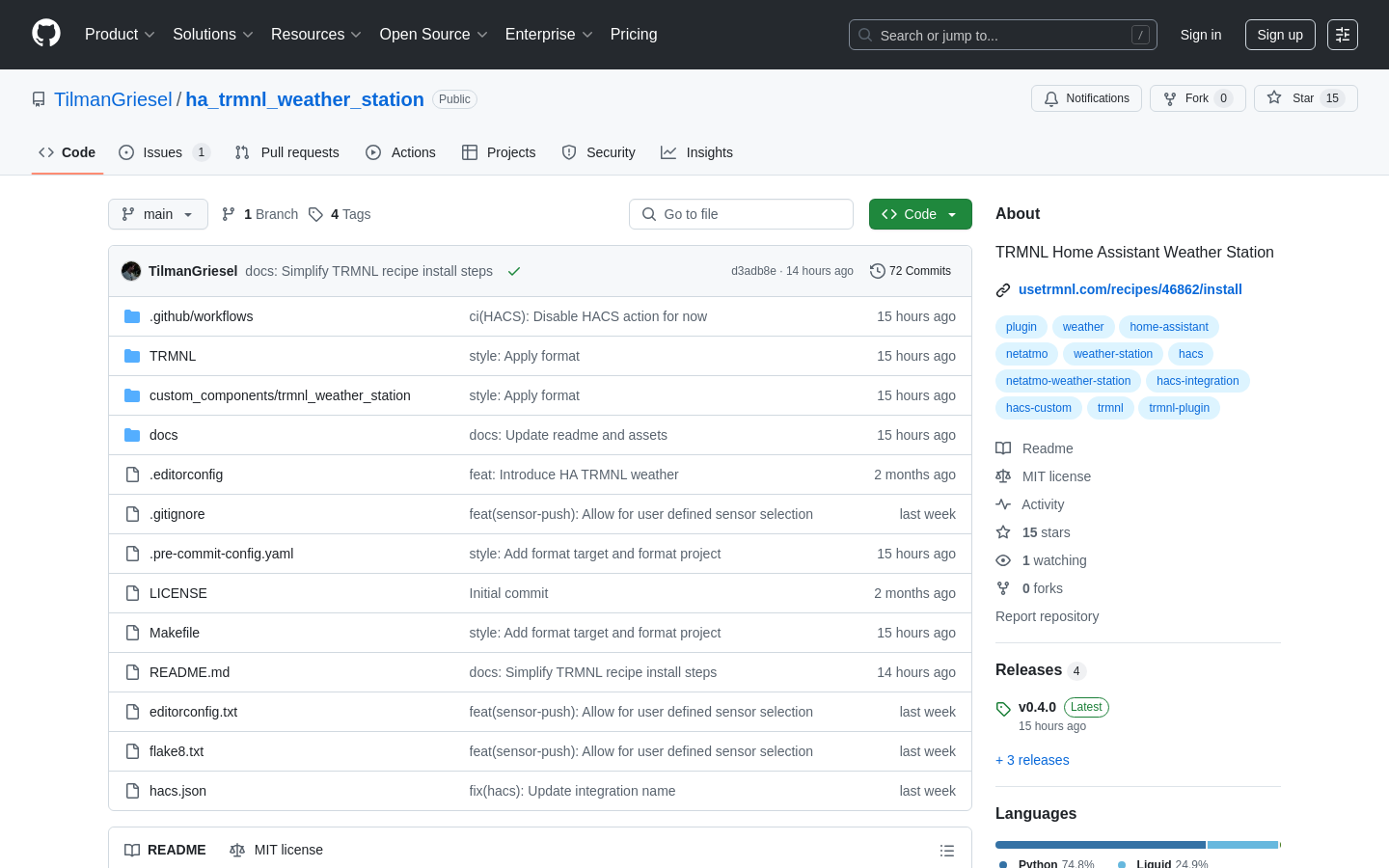Open the custom_components/trmnl_weather_station folder
1389x868 pixels.
pos(280,395)
